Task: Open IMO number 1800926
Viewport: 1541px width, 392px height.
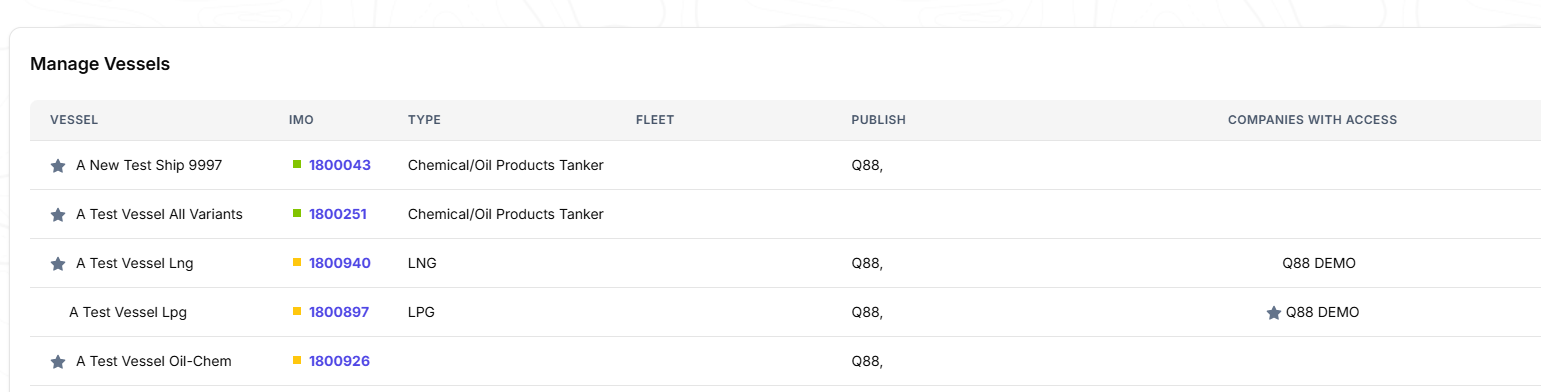Action: pyautogui.click(x=340, y=361)
